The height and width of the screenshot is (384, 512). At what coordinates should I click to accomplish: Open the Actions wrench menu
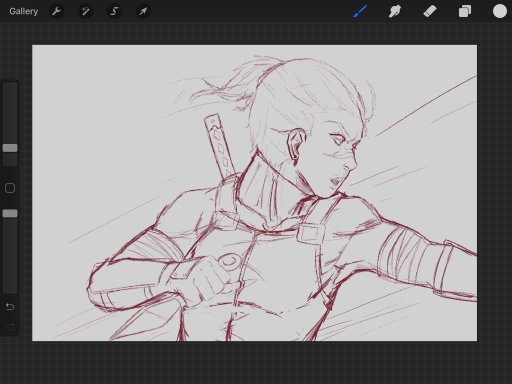57,11
